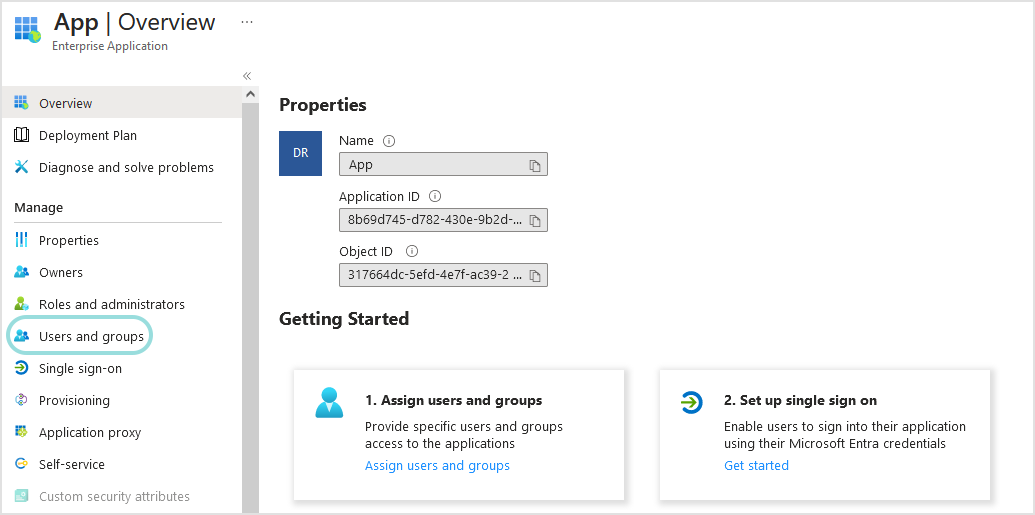
Task: Open the Owners page
Action: [x=61, y=272]
